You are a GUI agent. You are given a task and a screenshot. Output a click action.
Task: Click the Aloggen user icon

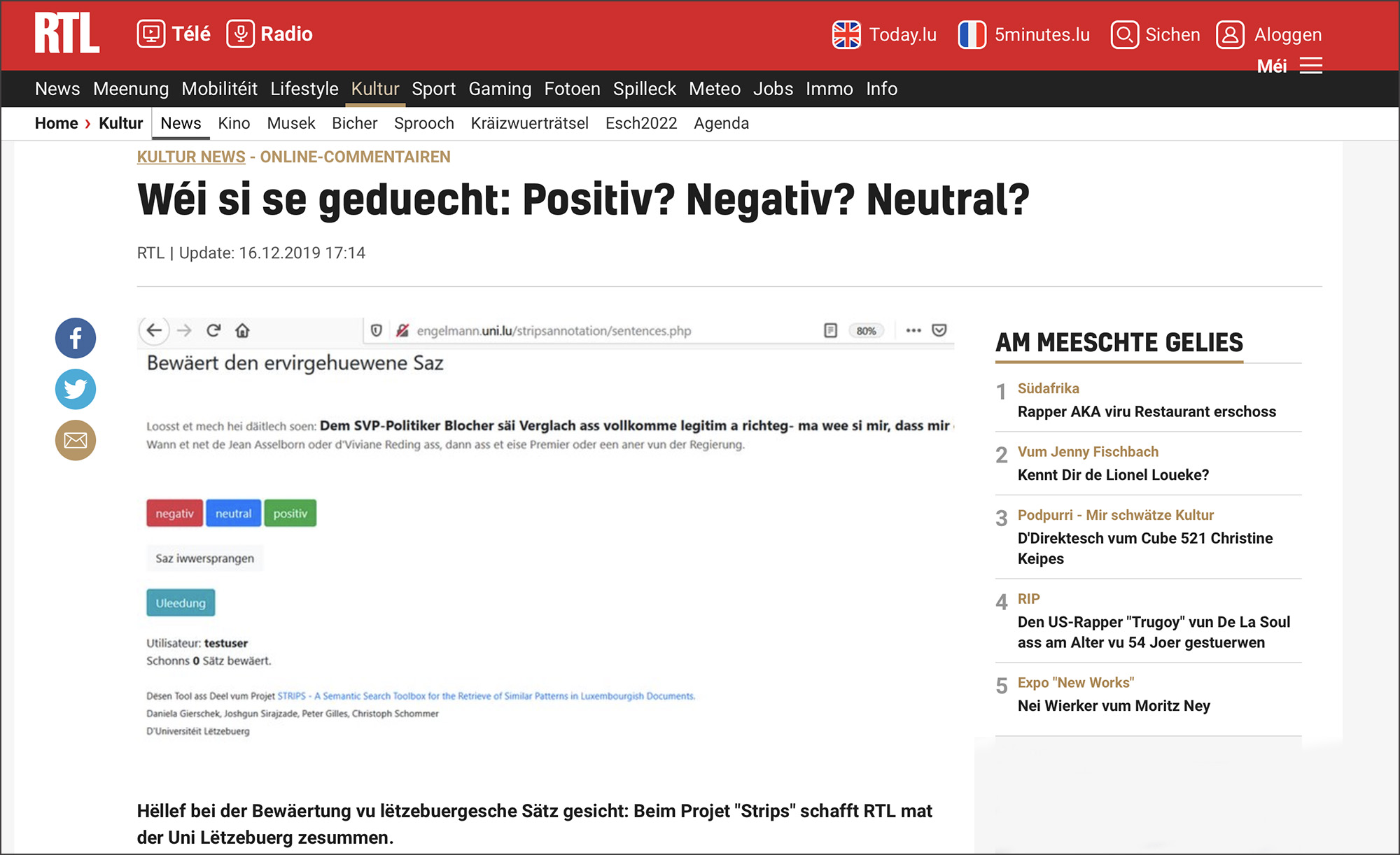coord(1230,34)
